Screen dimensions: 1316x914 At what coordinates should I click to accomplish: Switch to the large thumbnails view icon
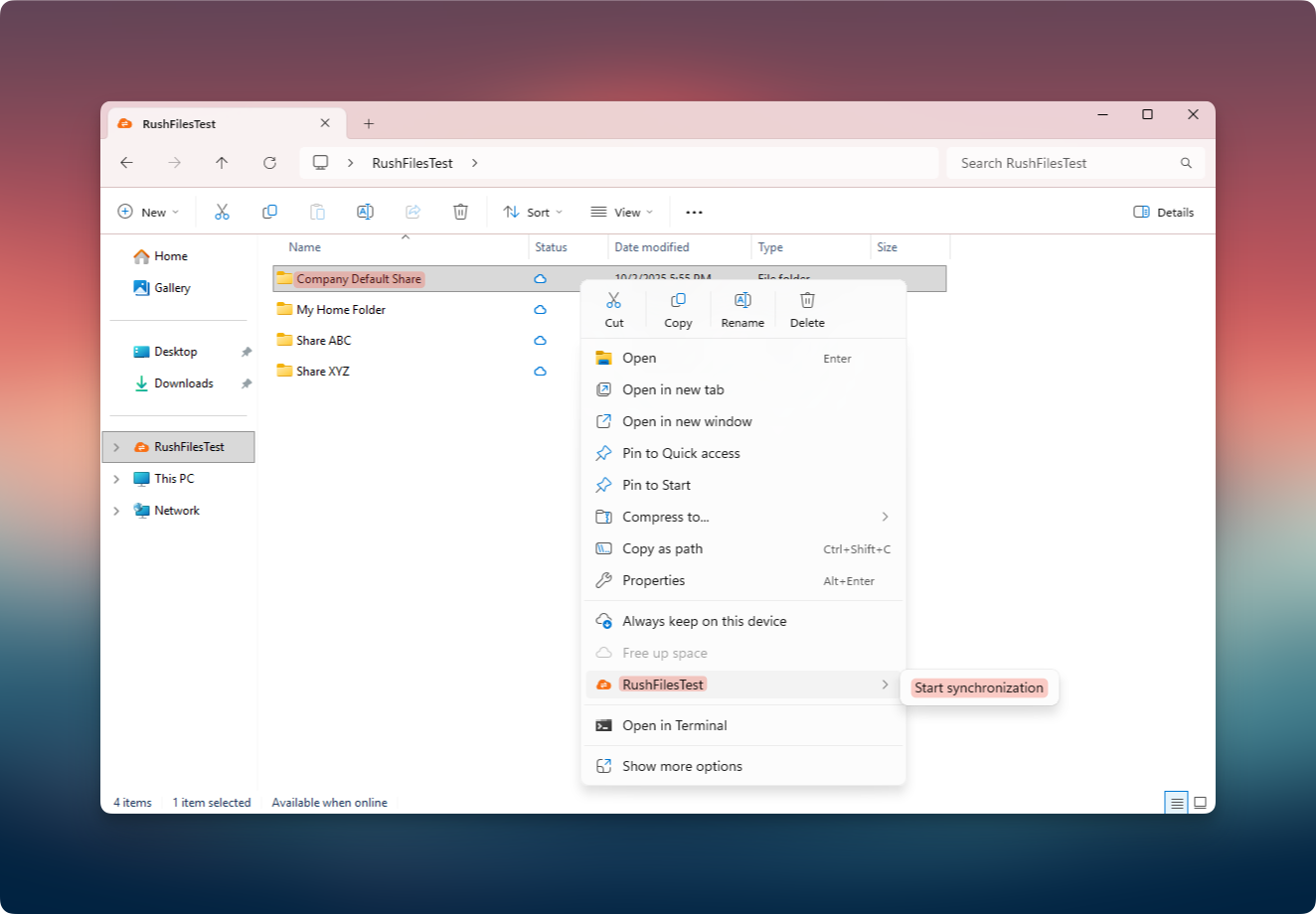point(1200,803)
